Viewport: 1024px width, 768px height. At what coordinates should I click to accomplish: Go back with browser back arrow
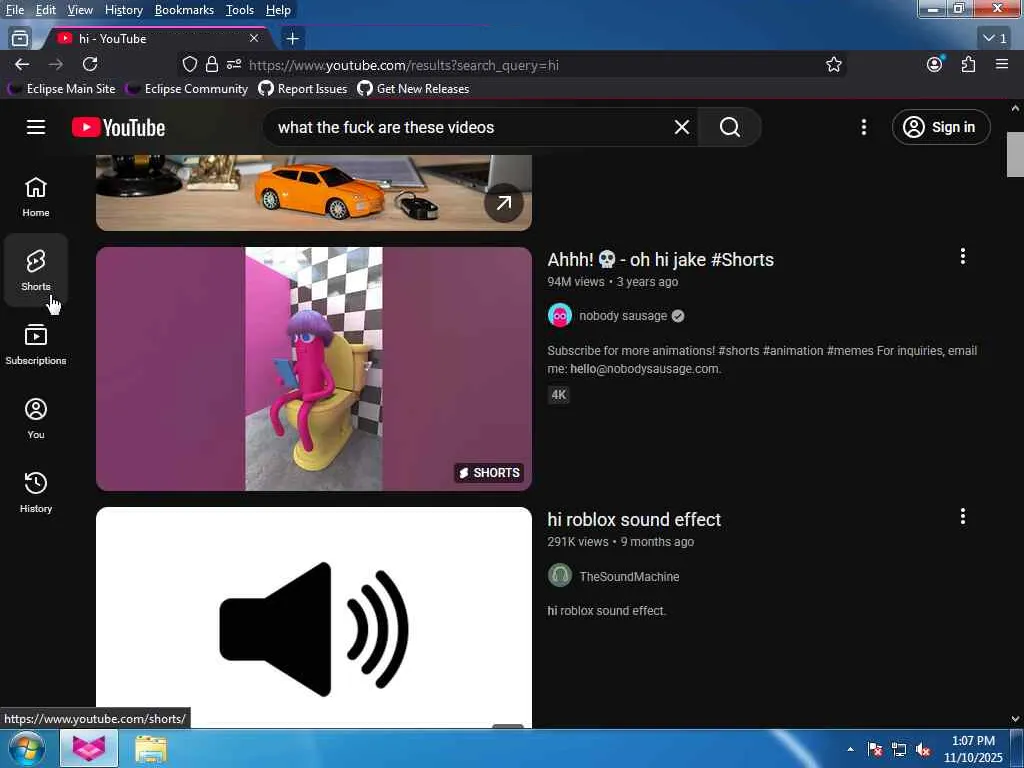tap(22, 64)
